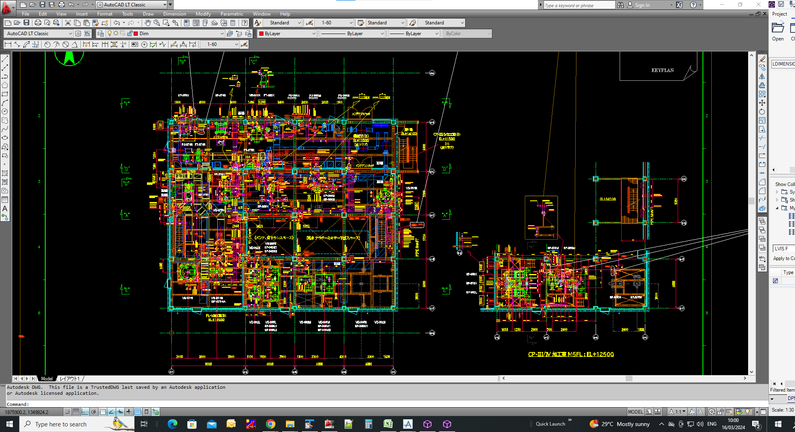
Task: Open the Dimension menu
Action: pos(177,14)
